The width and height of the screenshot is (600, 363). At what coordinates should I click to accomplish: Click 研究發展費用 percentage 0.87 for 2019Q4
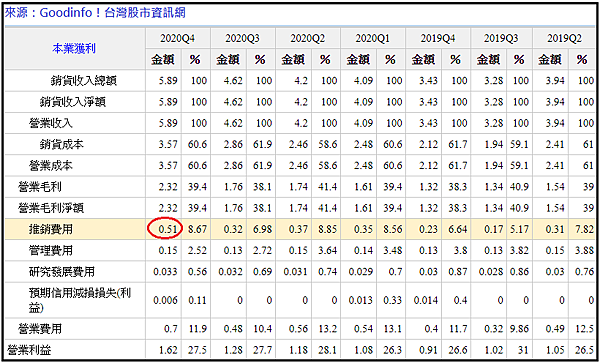[457, 272]
